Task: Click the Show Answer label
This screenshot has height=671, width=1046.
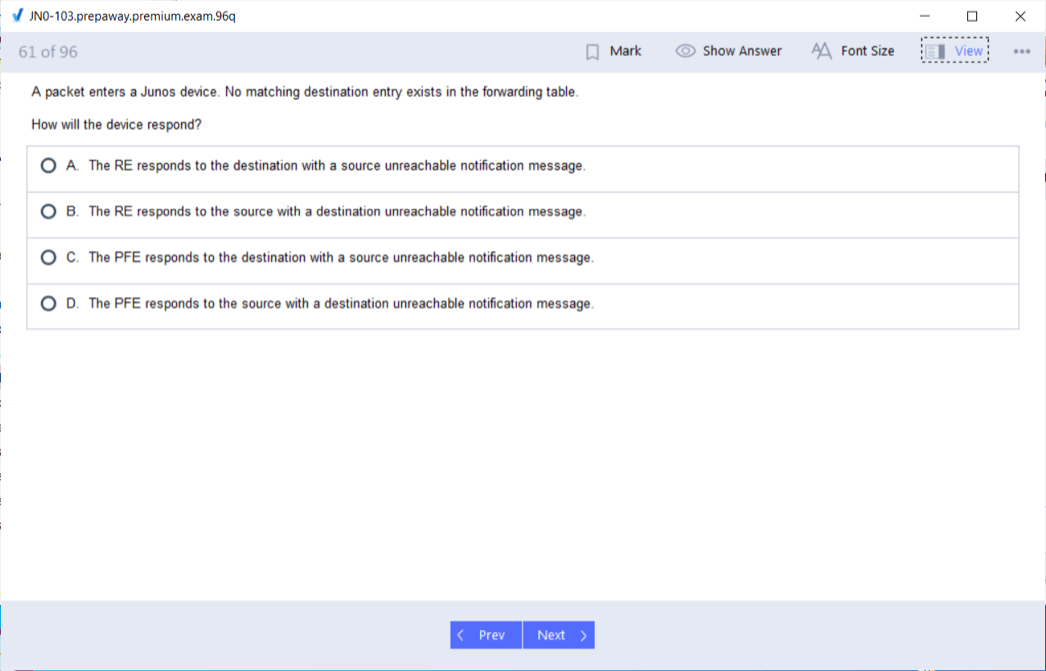Action: pos(742,51)
